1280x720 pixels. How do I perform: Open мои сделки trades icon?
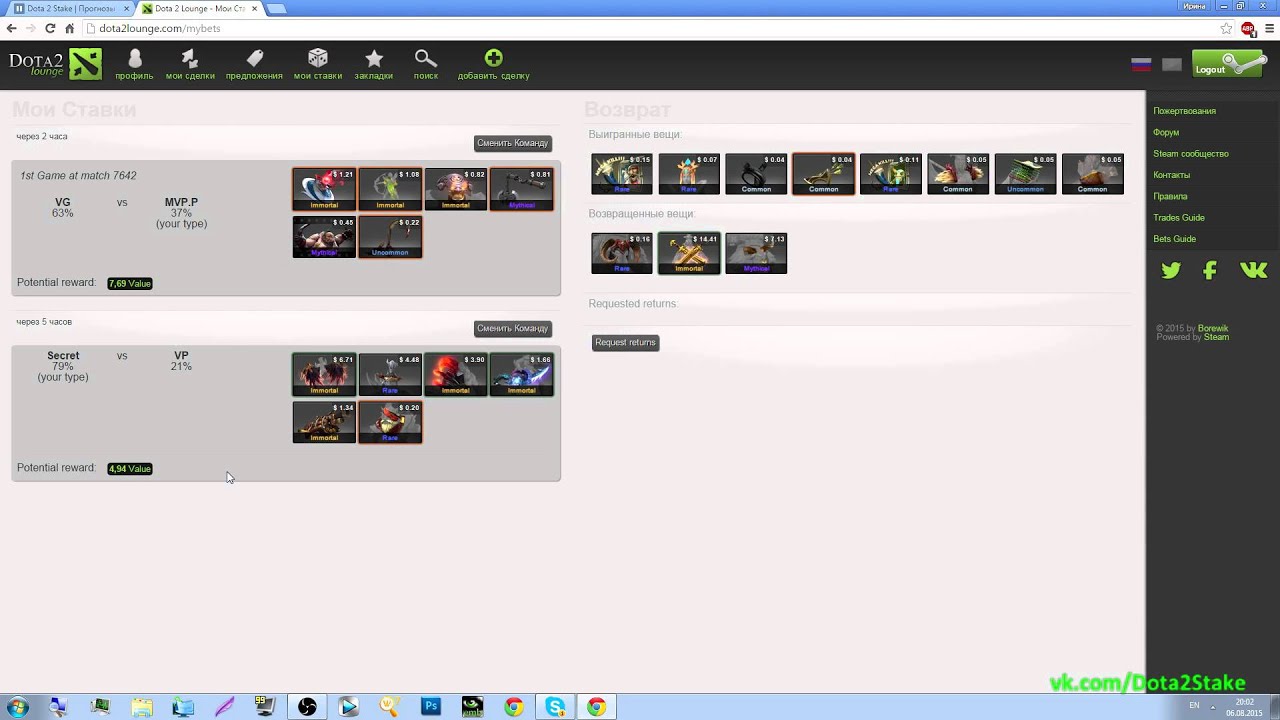coord(189,59)
